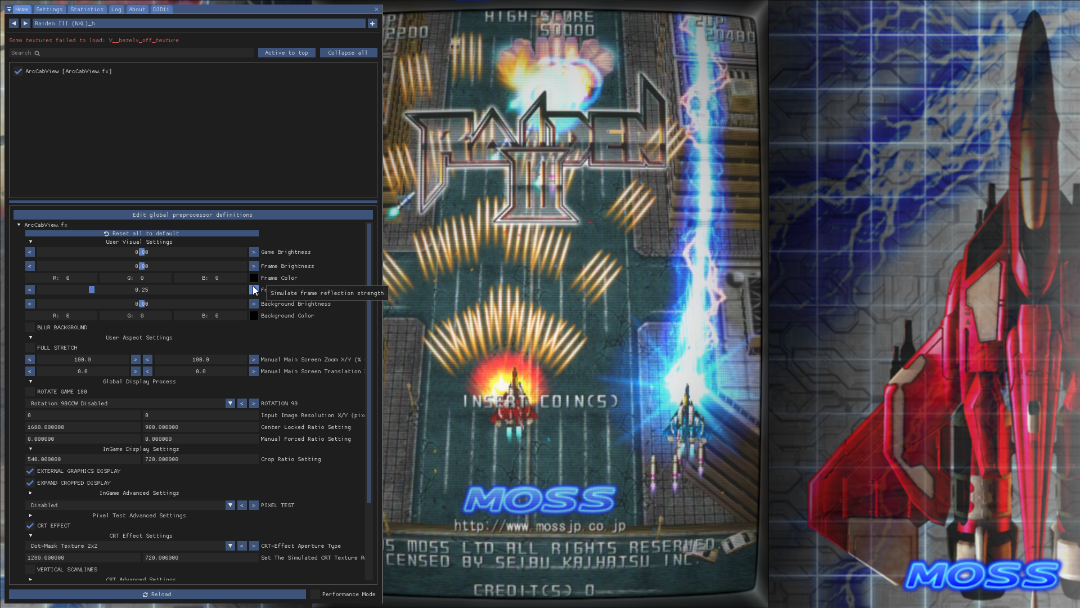Image resolution: width=1080 pixels, height=608 pixels.
Task: Click next arrow for Pixel Test option
Action: [254, 505]
